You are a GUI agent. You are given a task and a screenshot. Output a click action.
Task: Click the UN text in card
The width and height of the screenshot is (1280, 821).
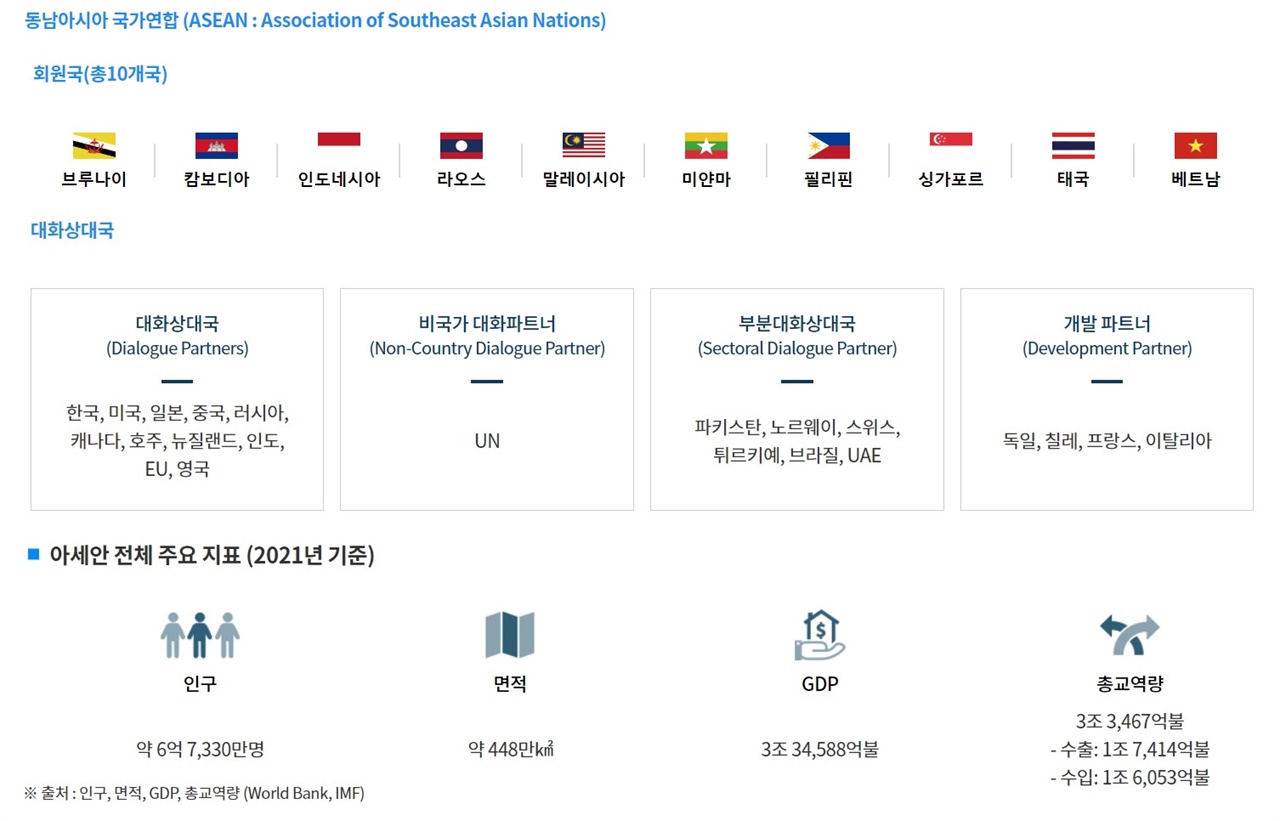[487, 441]
